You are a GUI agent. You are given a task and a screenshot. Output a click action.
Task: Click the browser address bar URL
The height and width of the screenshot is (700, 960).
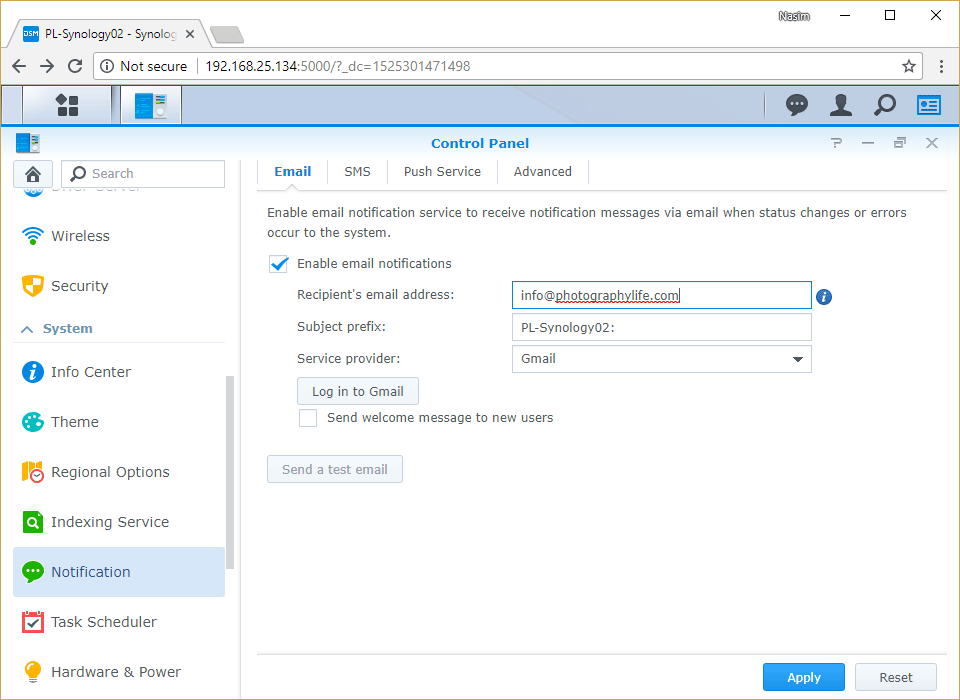coord(338,66)
